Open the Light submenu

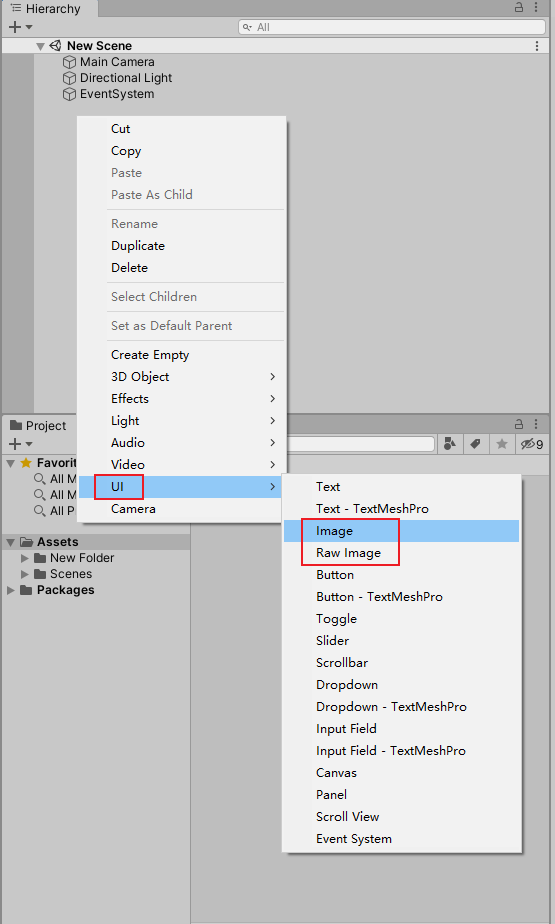(x=182, y=421)
